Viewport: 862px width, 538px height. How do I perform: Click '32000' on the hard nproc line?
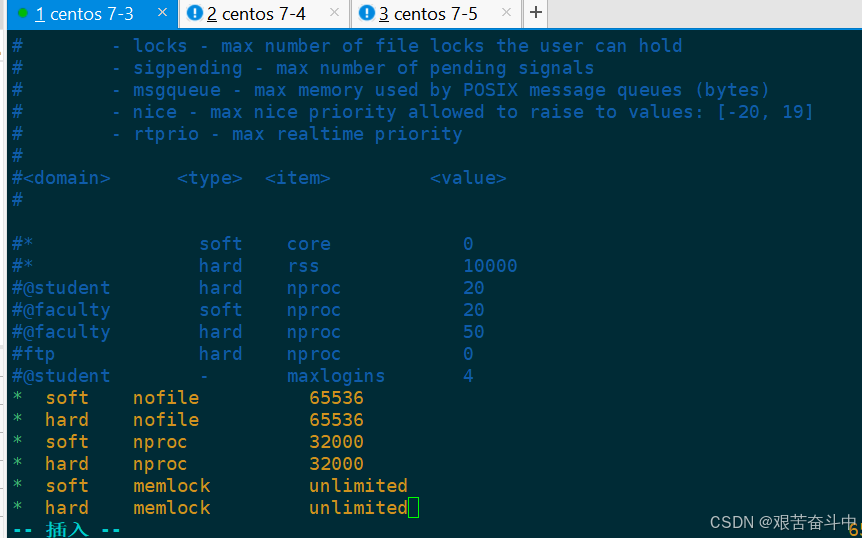point(336,464)
